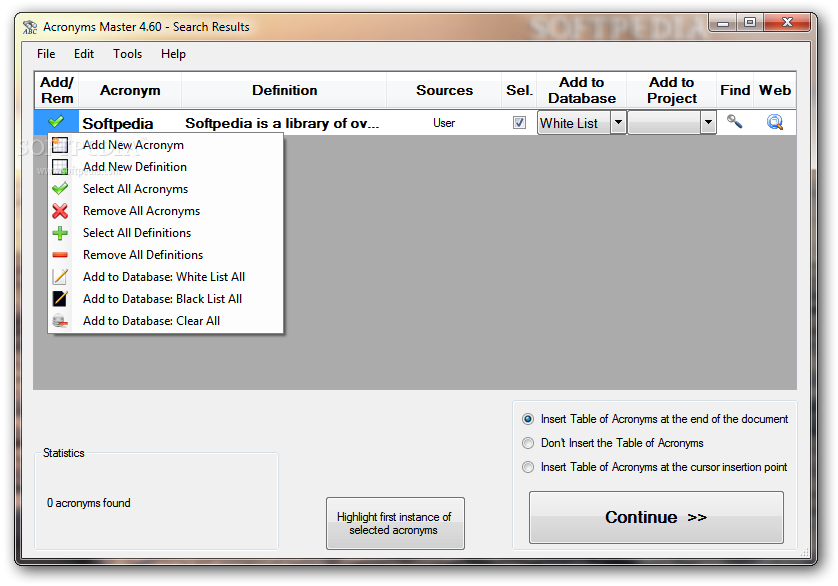Image resolution: width=838 pixels, height=586 pixels.
Task: Click the Clear All database icon
Action: pyautogui.click(x=60, y=321)
